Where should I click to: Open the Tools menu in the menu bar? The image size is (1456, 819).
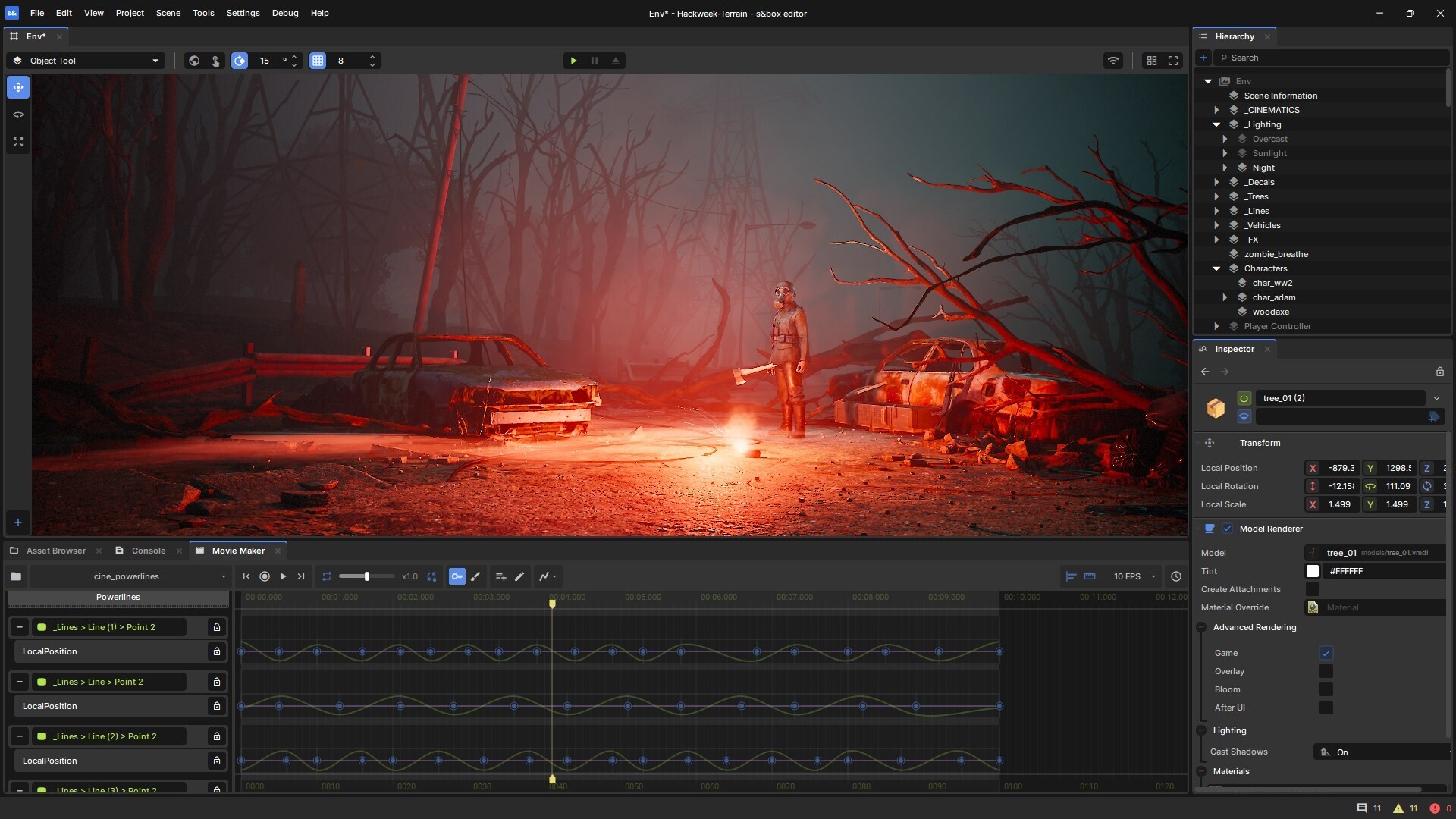202,13
